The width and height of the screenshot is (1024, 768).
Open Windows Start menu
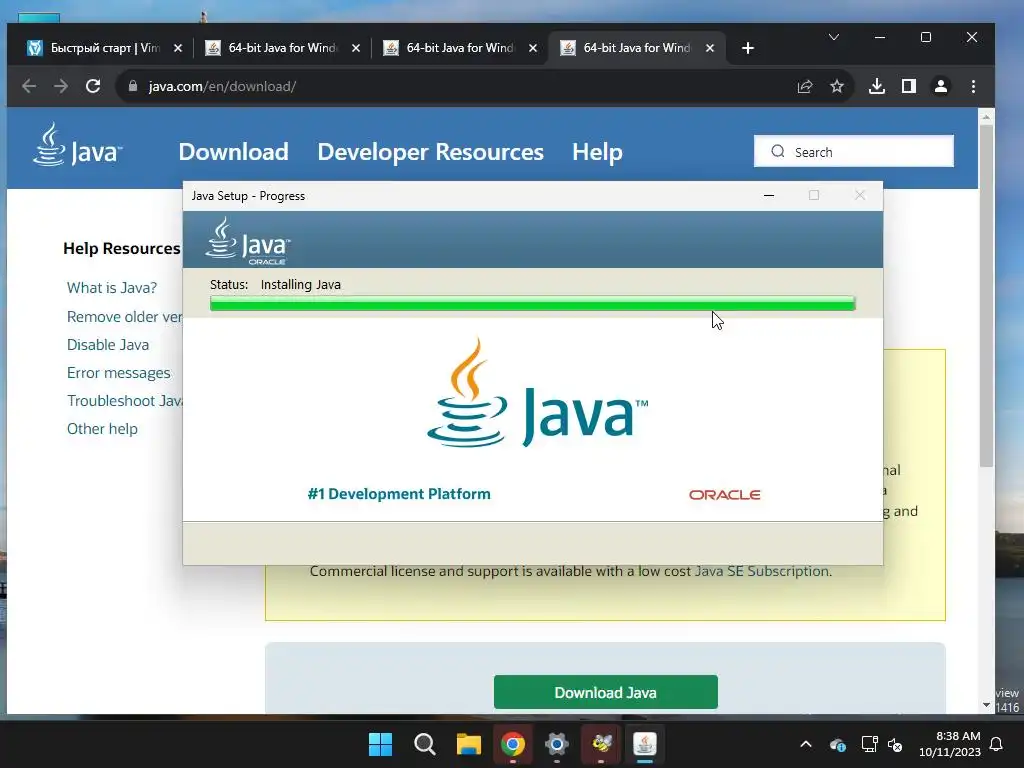click(380, 744)
